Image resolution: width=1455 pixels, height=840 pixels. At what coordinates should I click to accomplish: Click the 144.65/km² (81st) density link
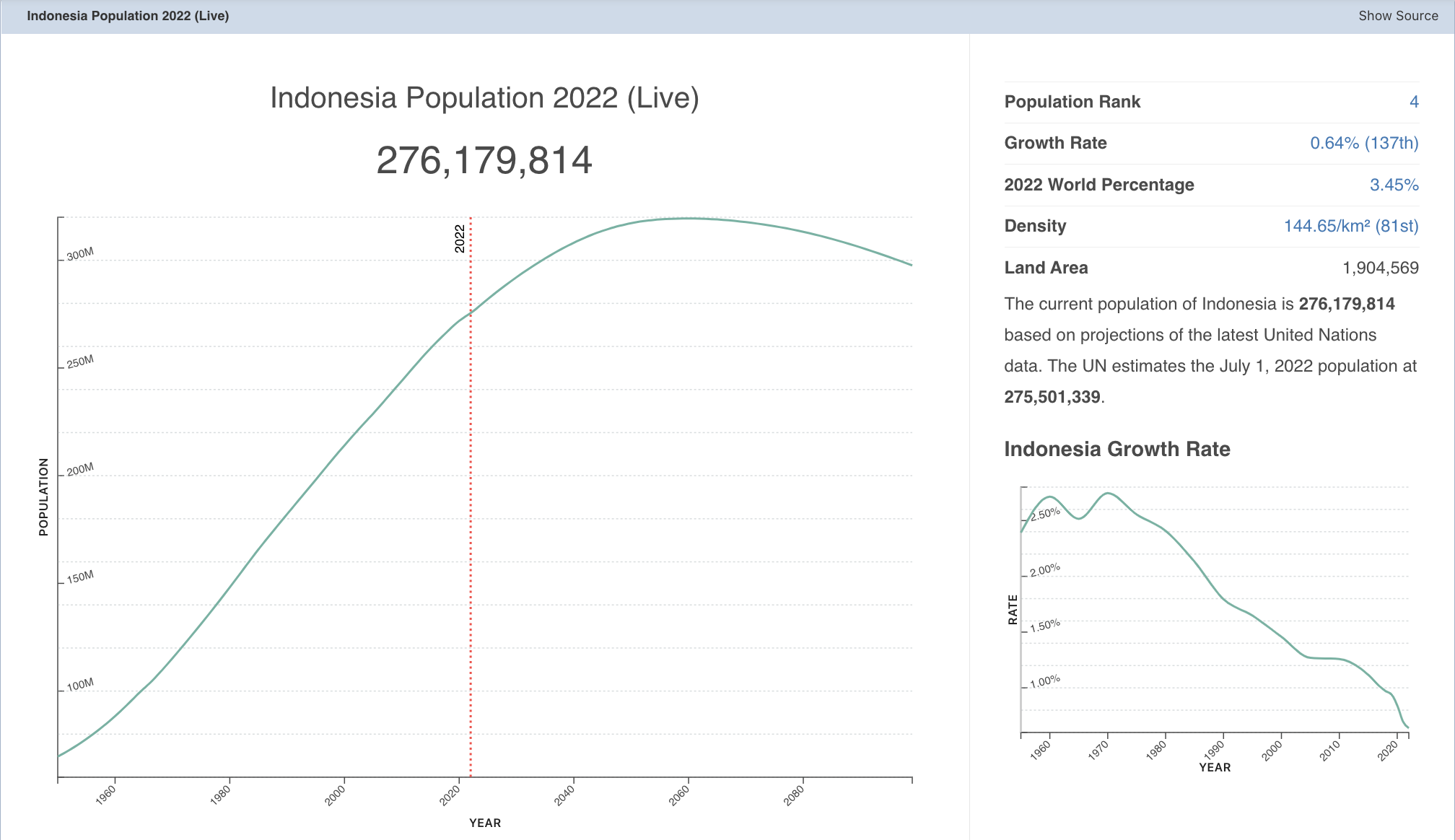click(x=1350, y=226)
